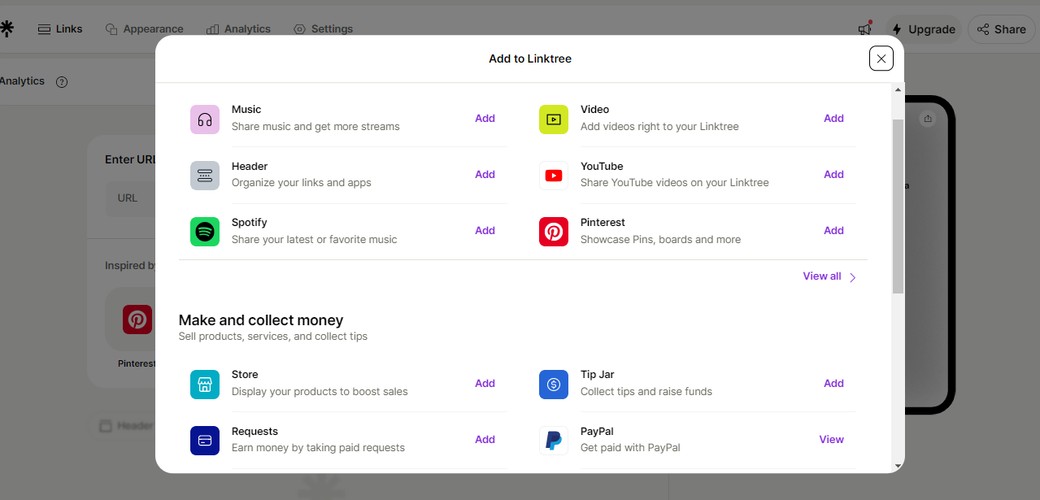Open the Appearance tab
The image size is (1040, 500).
145,29
